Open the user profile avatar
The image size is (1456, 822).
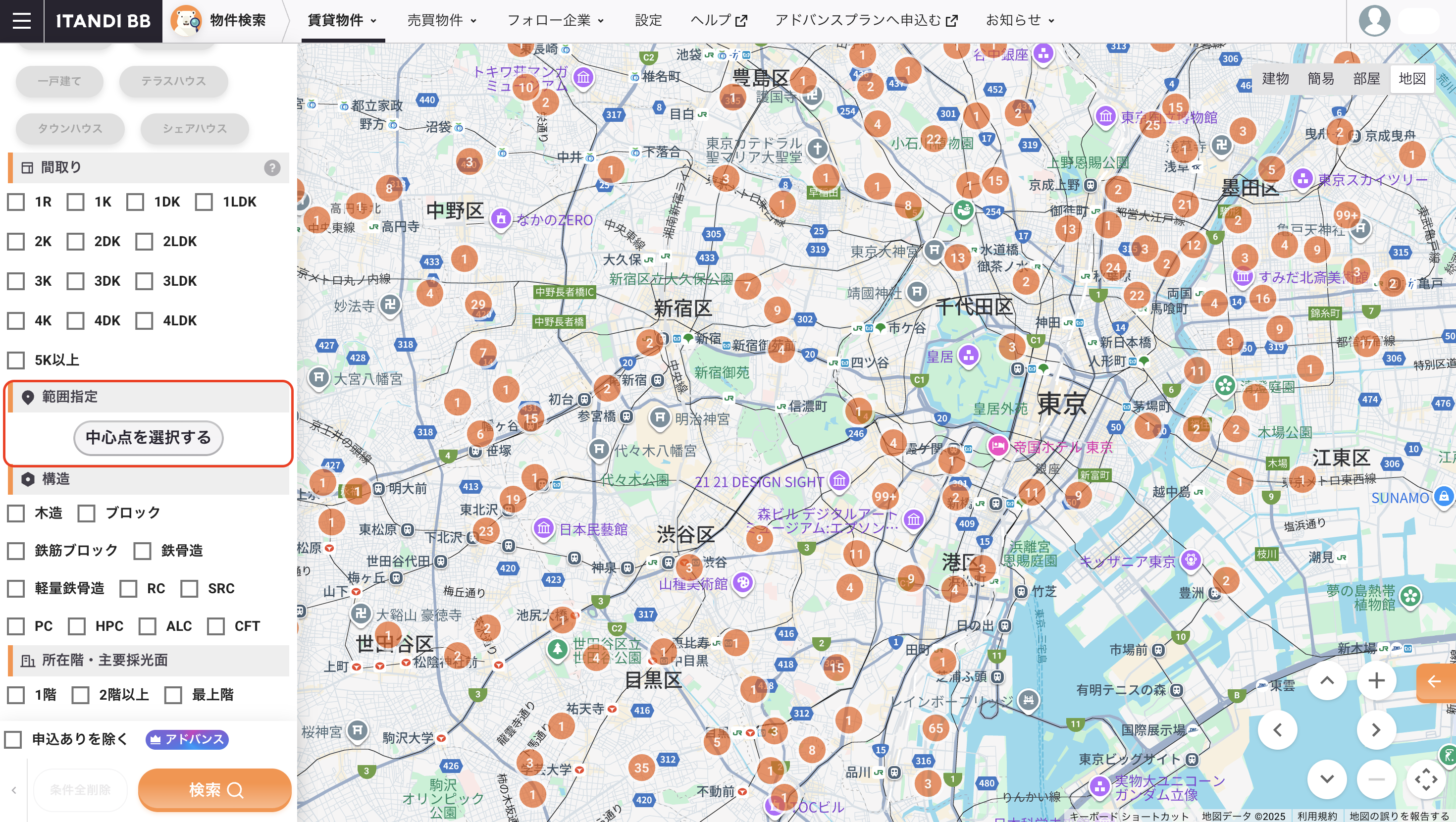(1374, 21)
